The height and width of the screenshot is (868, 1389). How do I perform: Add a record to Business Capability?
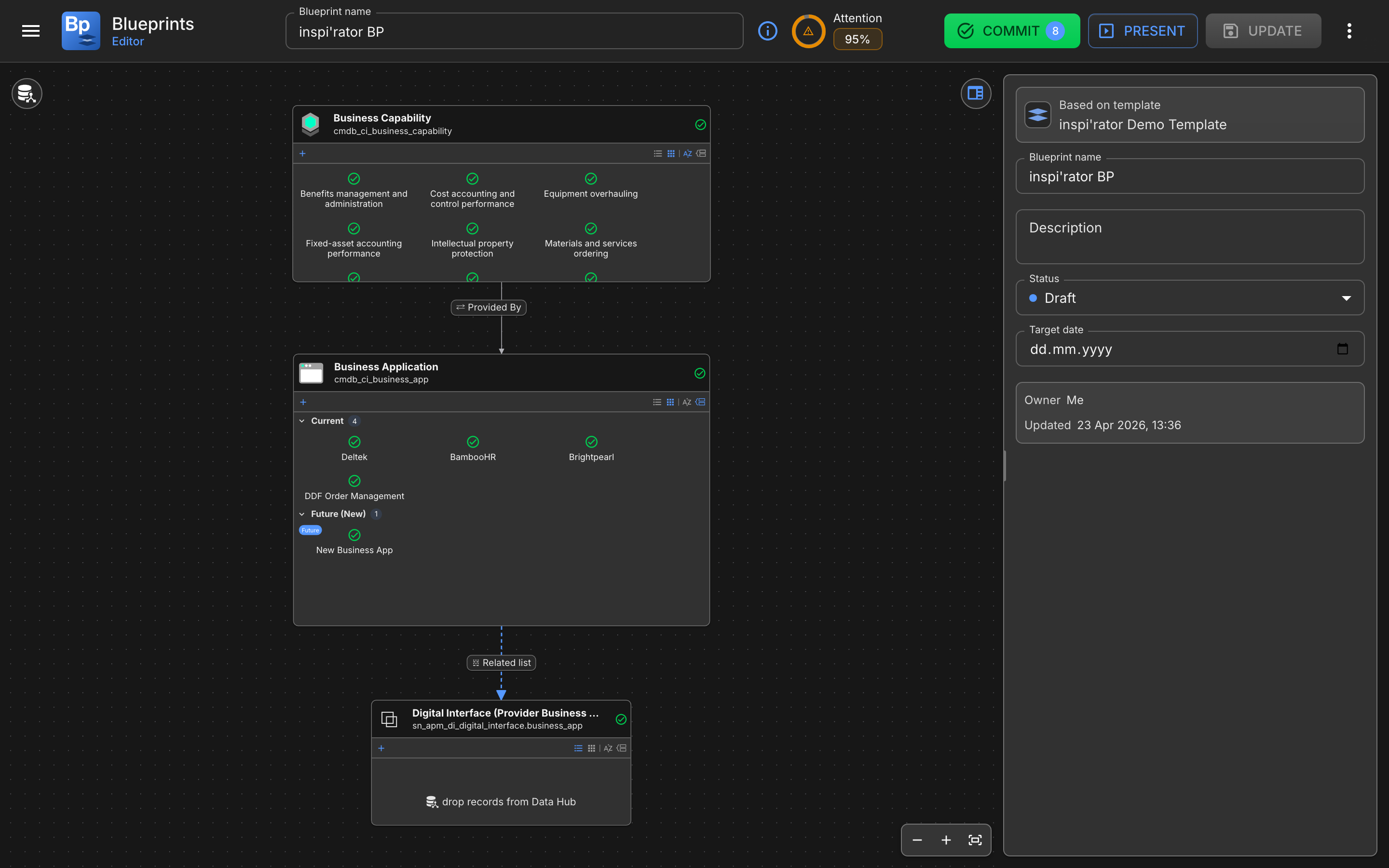302,153
